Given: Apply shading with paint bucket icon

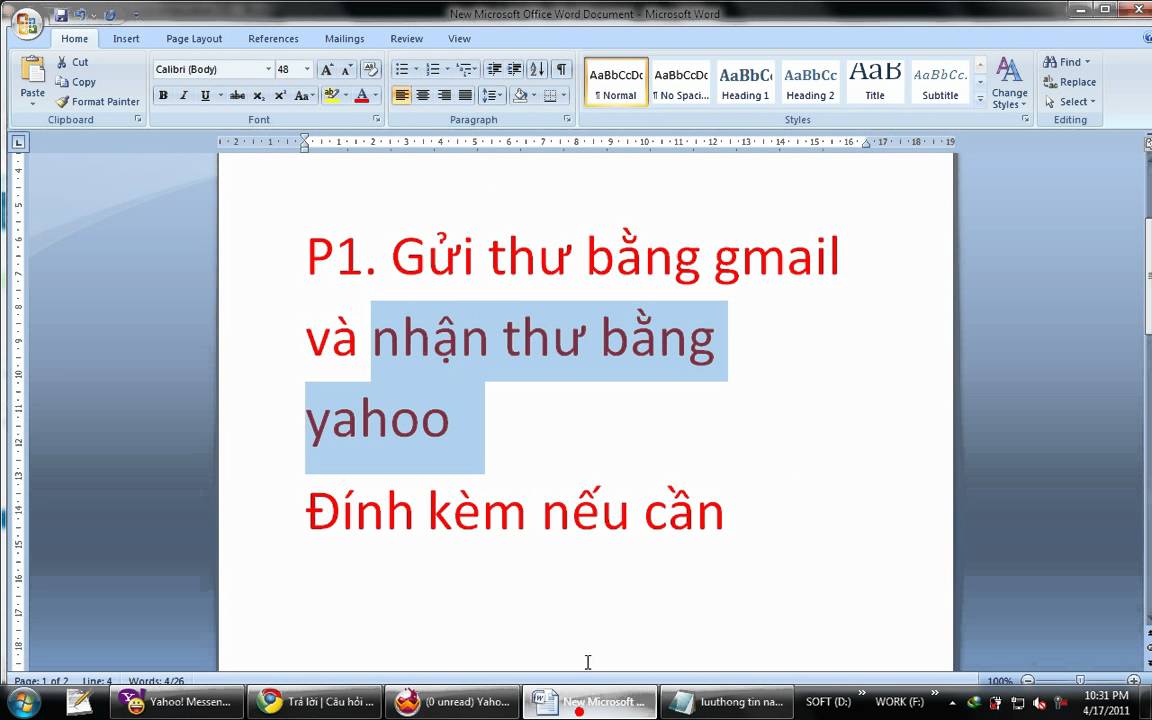Looking at the screenshot, I should (x=520, y=96).
